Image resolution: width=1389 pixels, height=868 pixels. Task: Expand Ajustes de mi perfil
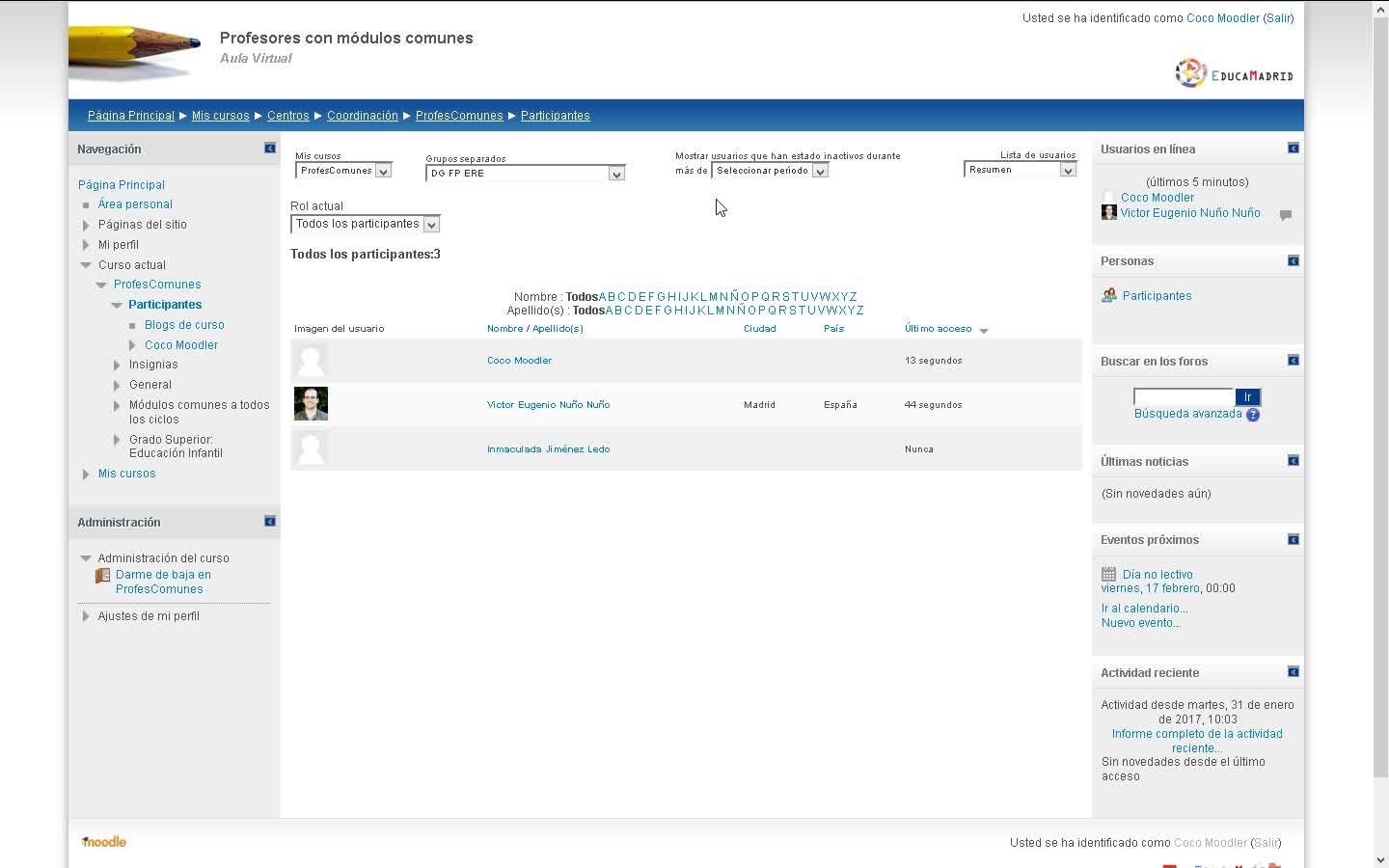click(x=86, y=616)
